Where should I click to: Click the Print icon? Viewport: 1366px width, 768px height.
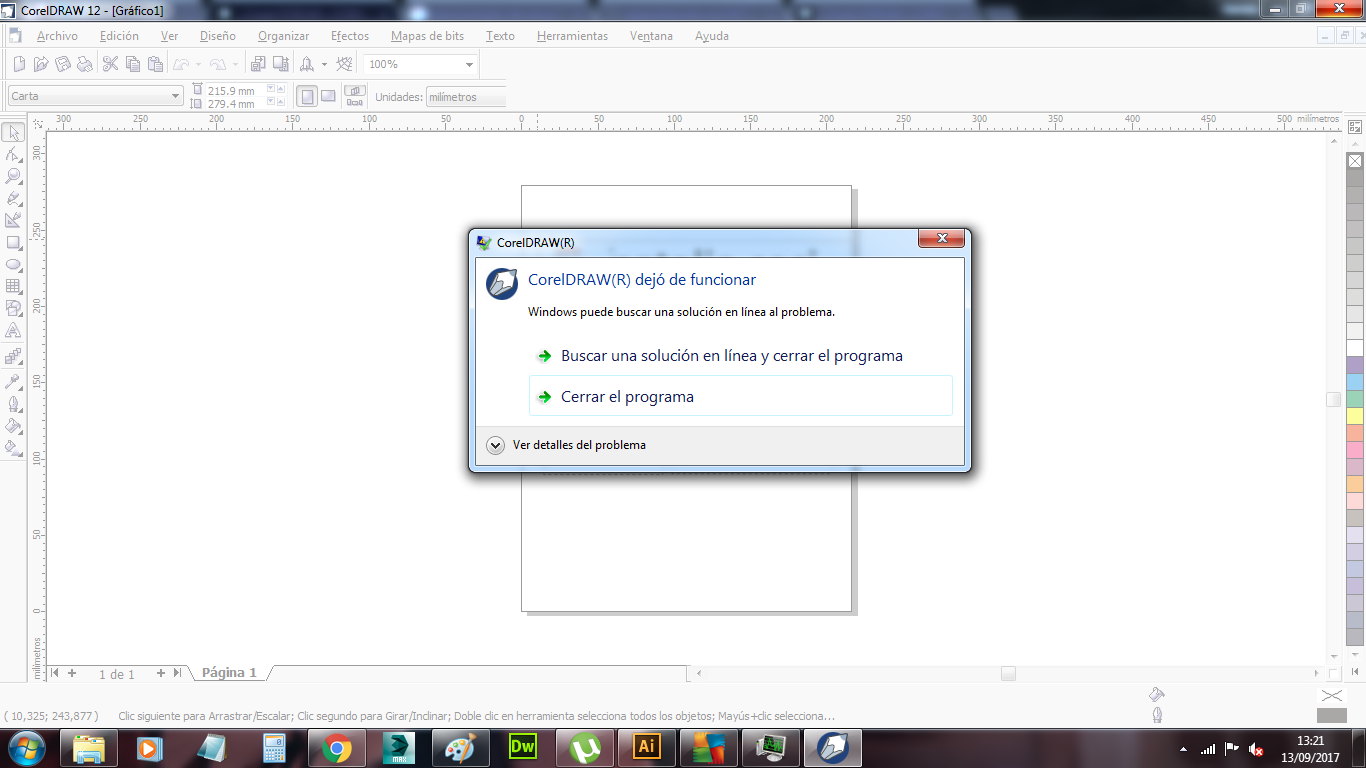85,64
